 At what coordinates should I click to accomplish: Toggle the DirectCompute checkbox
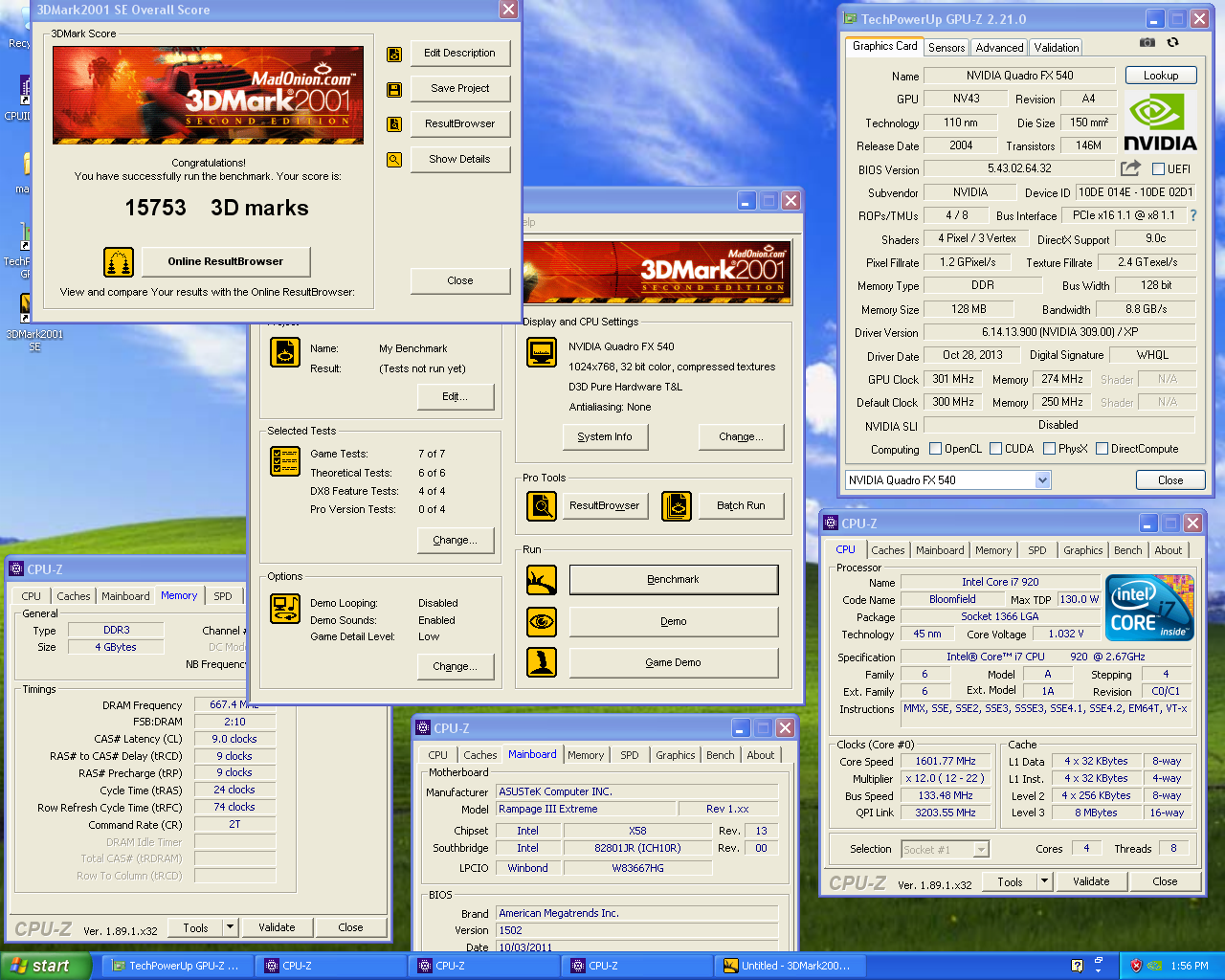[1102, 449]
